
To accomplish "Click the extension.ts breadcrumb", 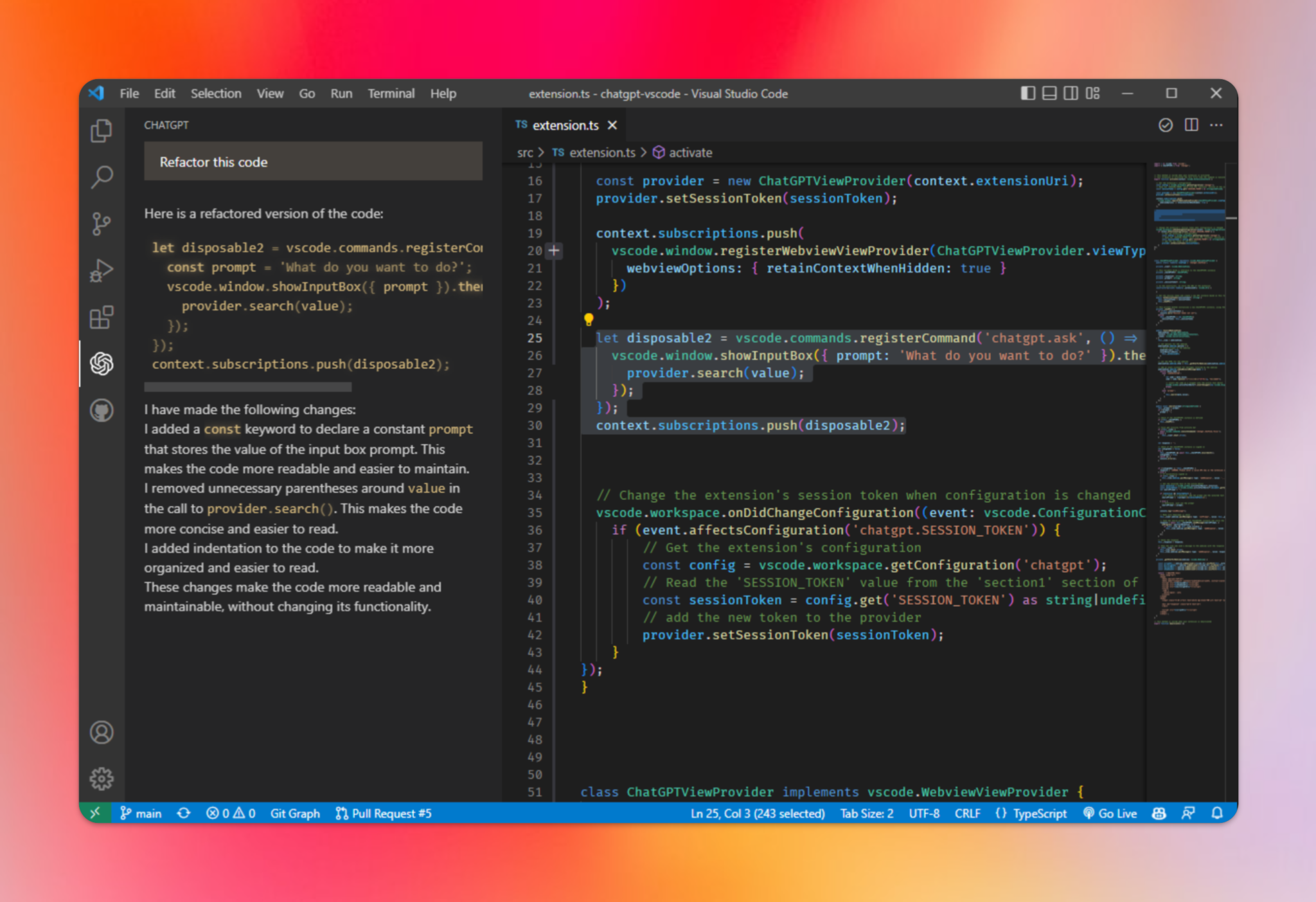I will coord(594,153).
